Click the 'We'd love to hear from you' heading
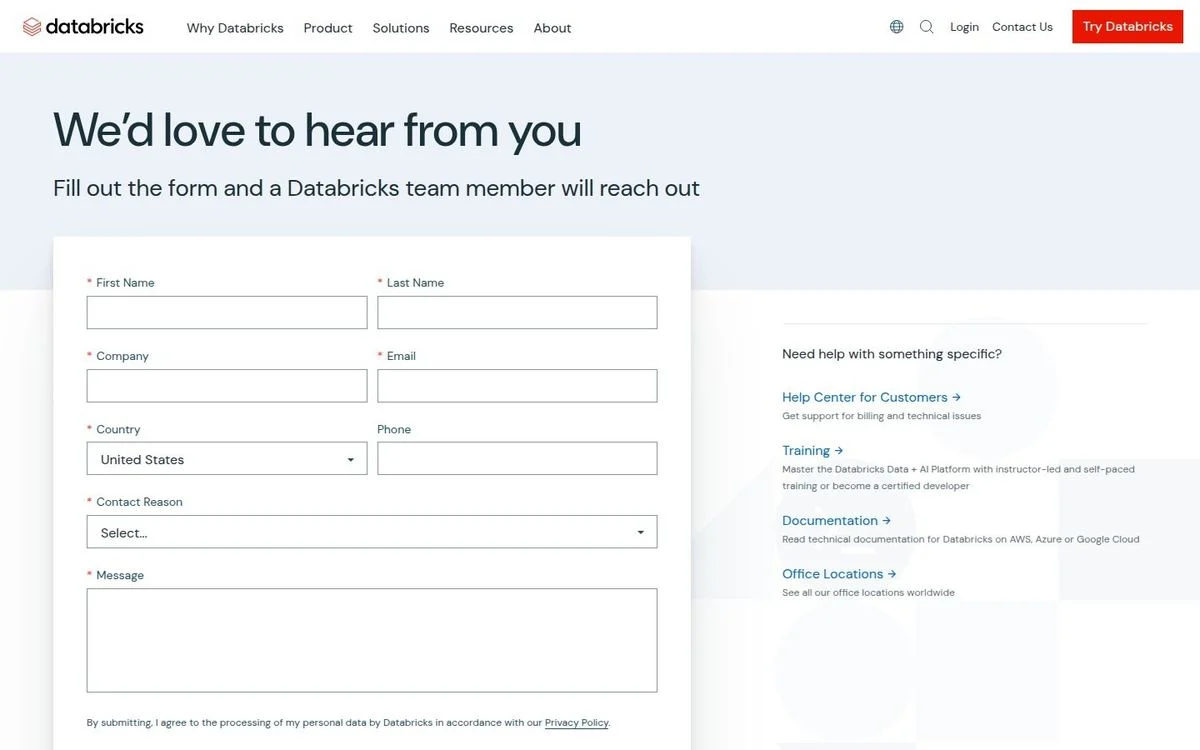This screenshot has height=750, width=1200. coord(317,131)
